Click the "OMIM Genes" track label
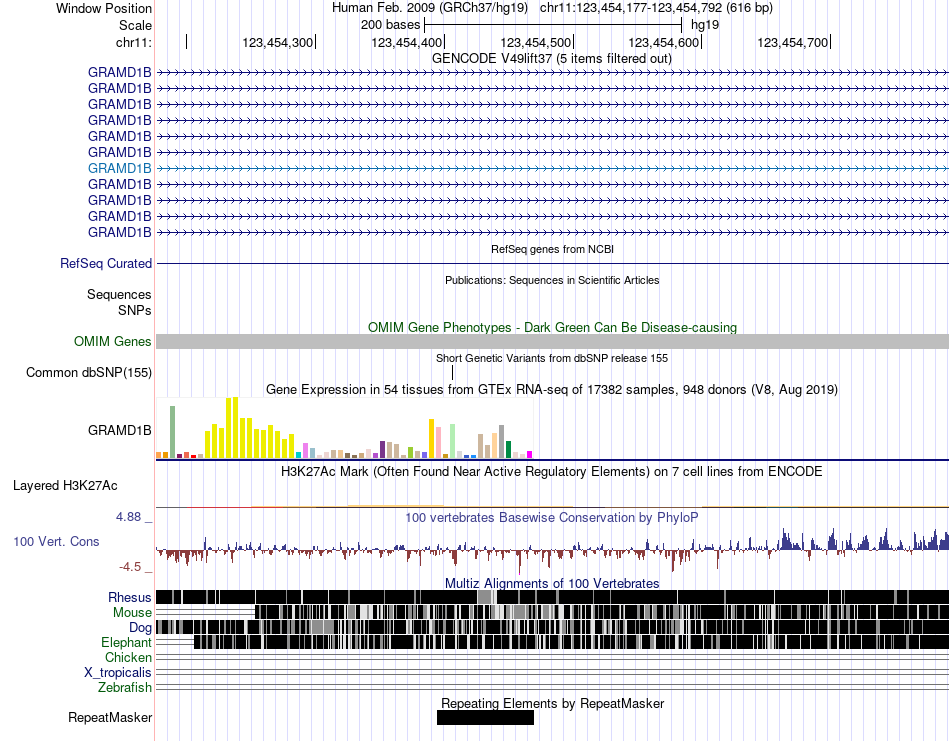This screenshot has height=741, width=950. pyautogui.click(x=112, y=342)
